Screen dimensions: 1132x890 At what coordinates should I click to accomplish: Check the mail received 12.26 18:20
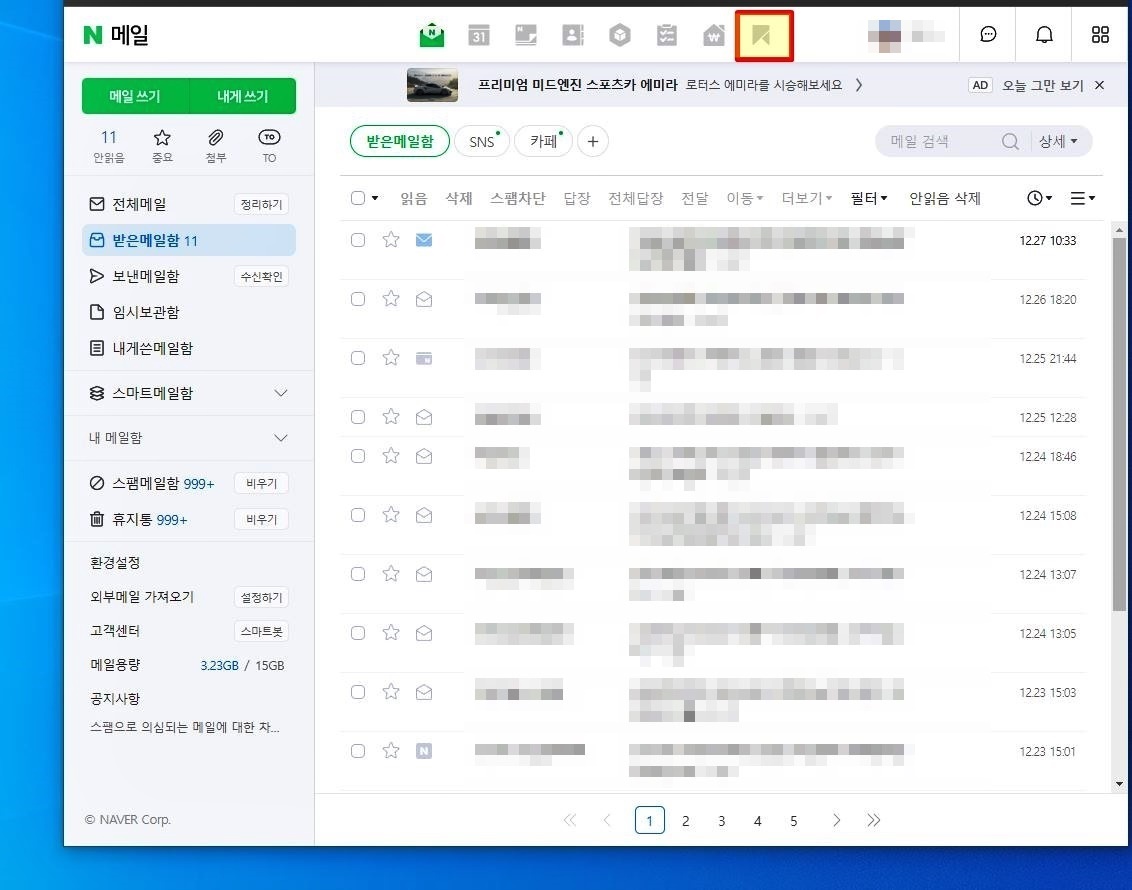[x=357, y=299]
